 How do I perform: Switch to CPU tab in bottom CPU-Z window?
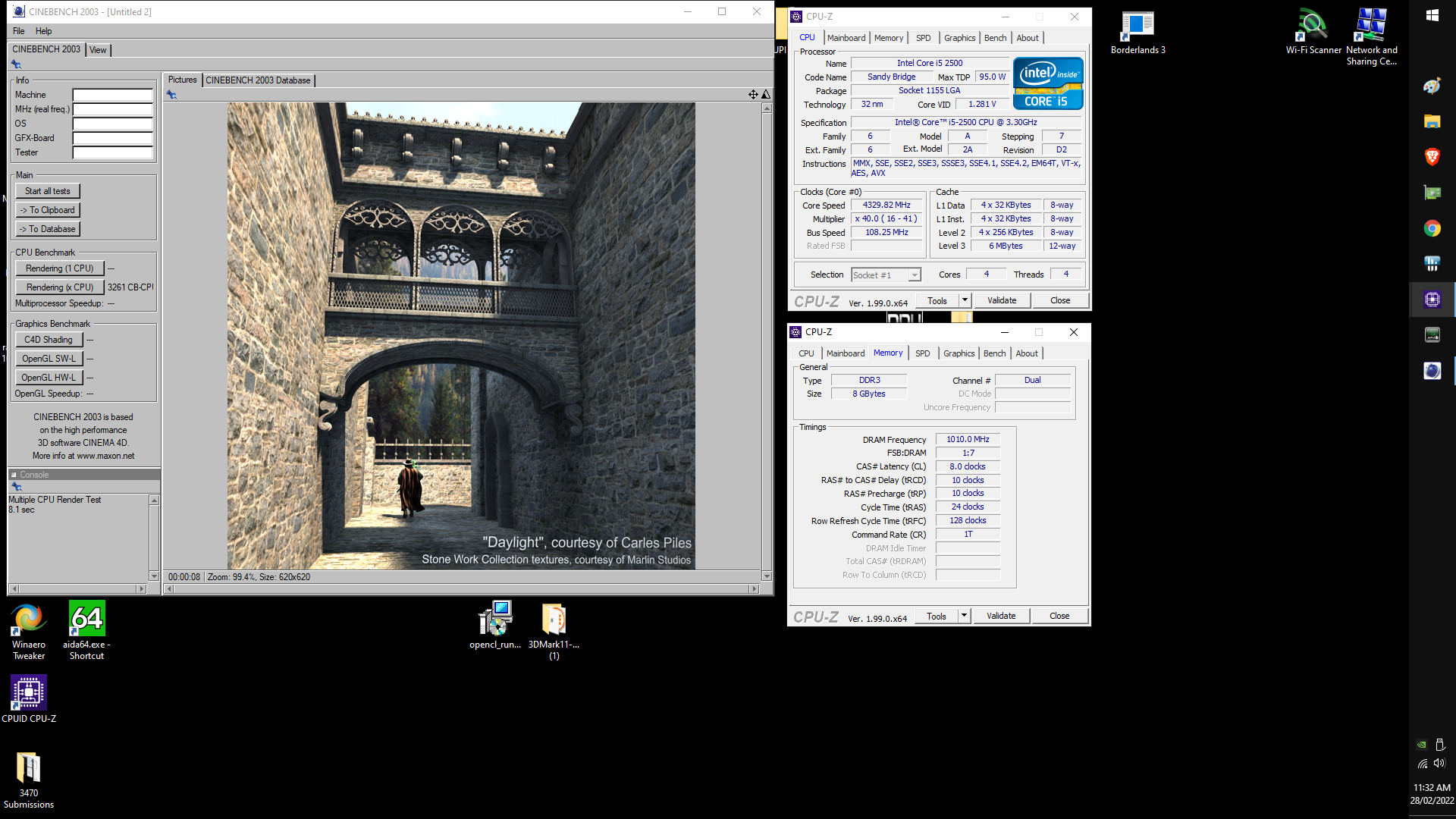(x=806, y=353)
